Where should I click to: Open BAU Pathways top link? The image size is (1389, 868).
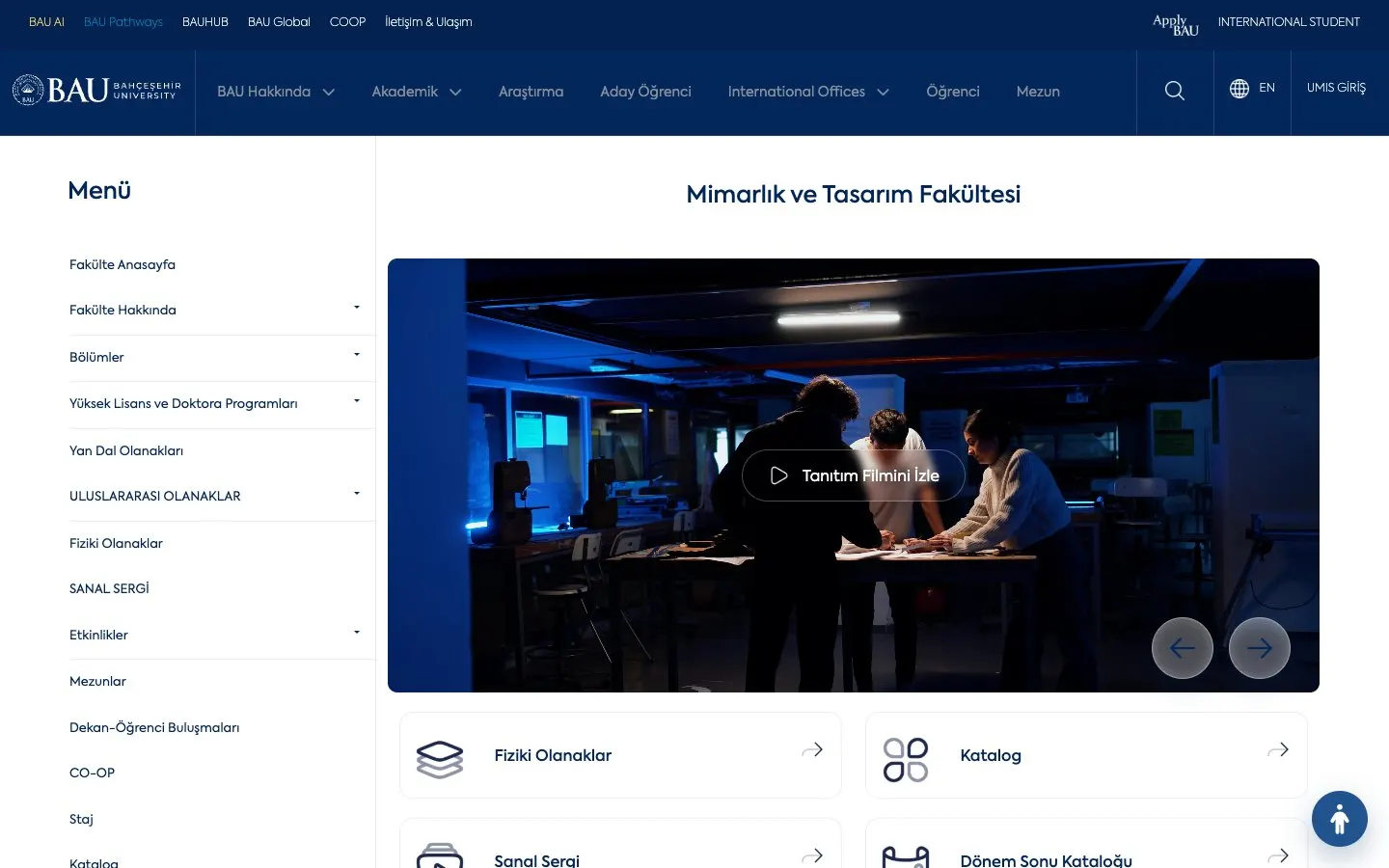(x=123, y=22)
